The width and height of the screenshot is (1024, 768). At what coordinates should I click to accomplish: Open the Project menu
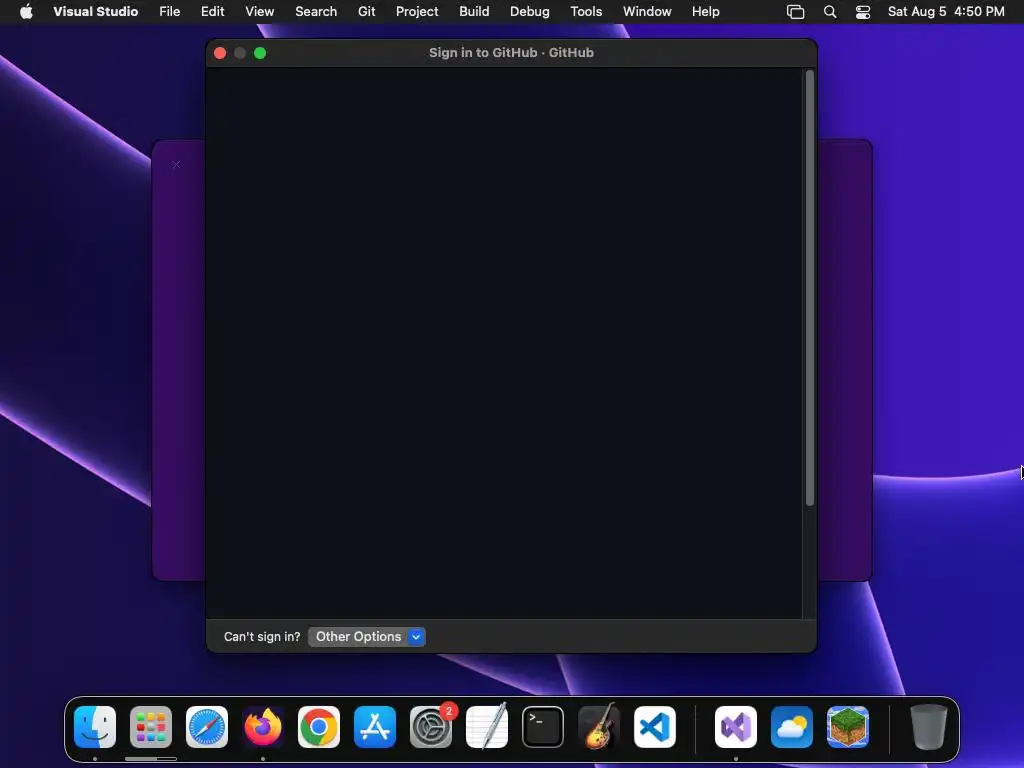point(417,12)
